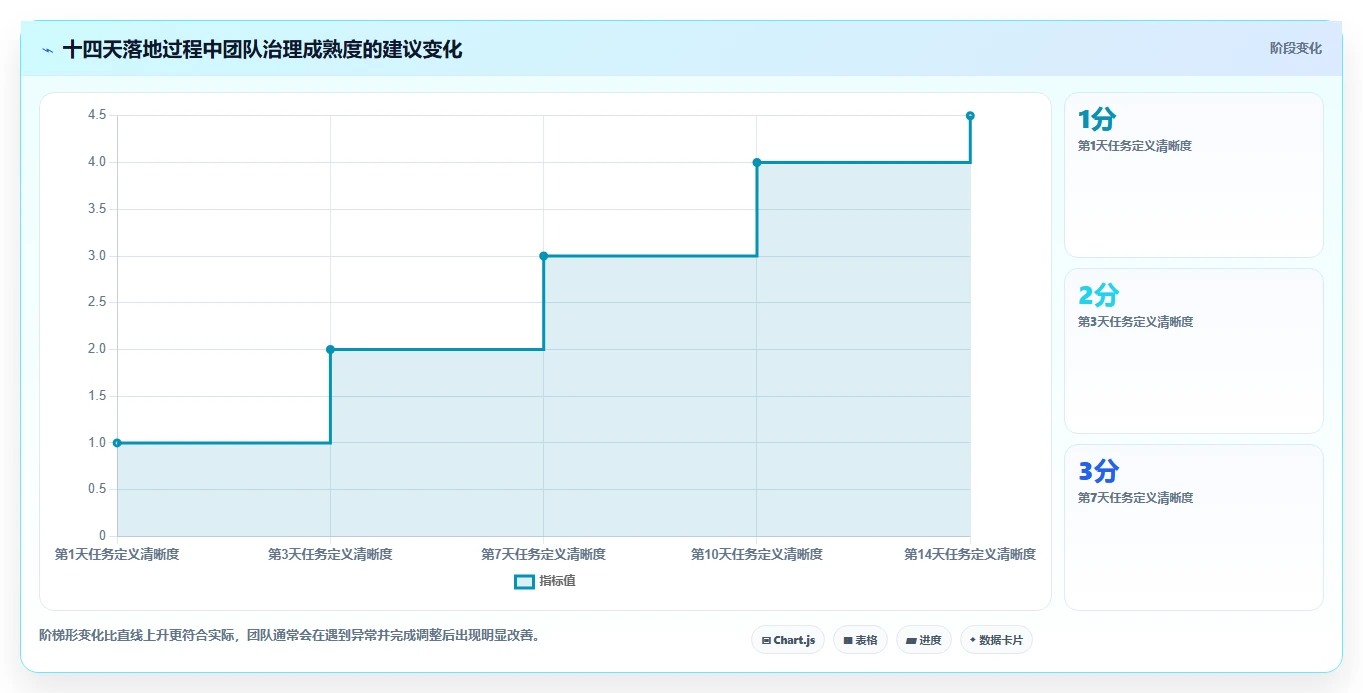The height and width of the screenshot is (693, 1363).
Task: Click the y-axis value 0.5
Action: (x=98, y=489)
